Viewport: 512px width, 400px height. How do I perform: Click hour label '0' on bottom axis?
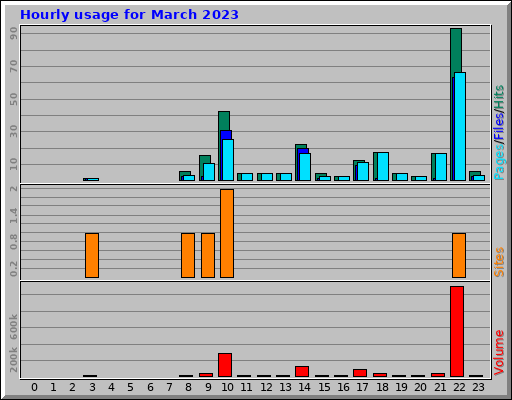[34, 387]
